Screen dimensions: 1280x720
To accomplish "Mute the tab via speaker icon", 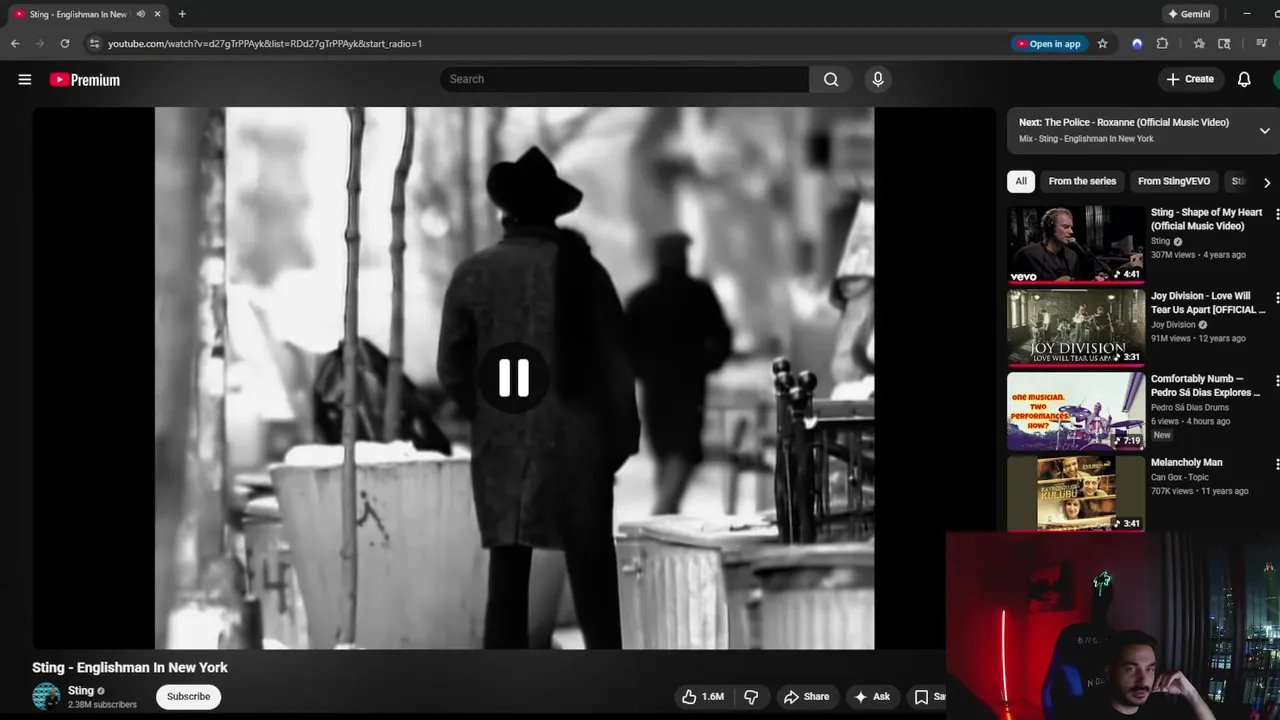I will 140,14.
